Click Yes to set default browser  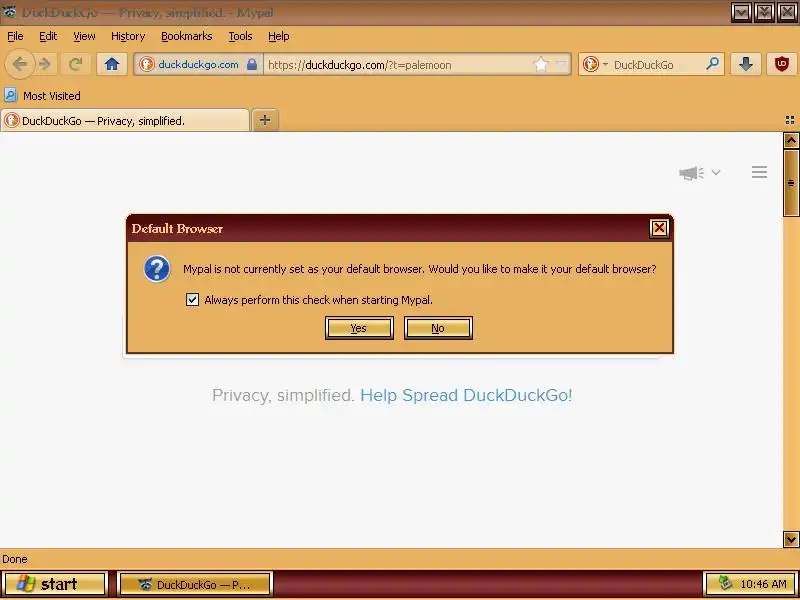[359, 328]
